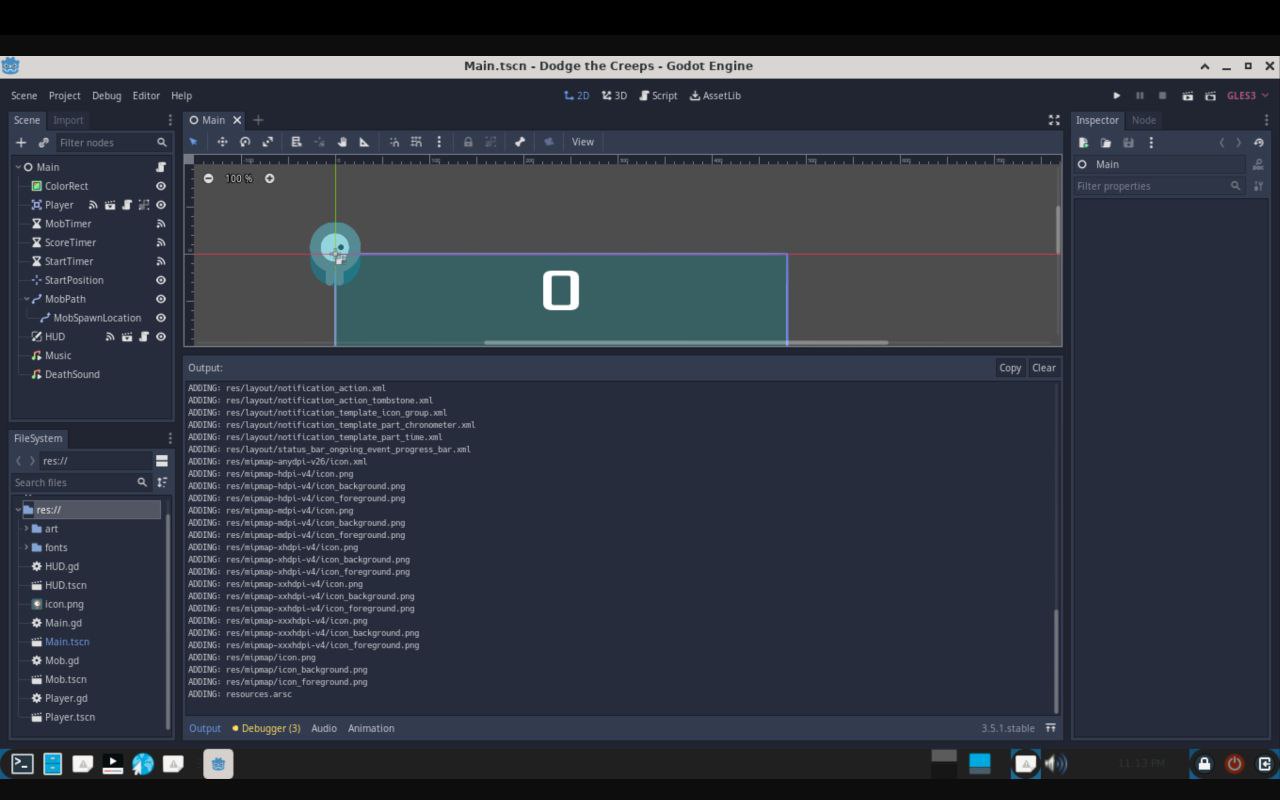Switch to the 3D workspace
Screen dimensions: 1280x800
coord(614,95)
